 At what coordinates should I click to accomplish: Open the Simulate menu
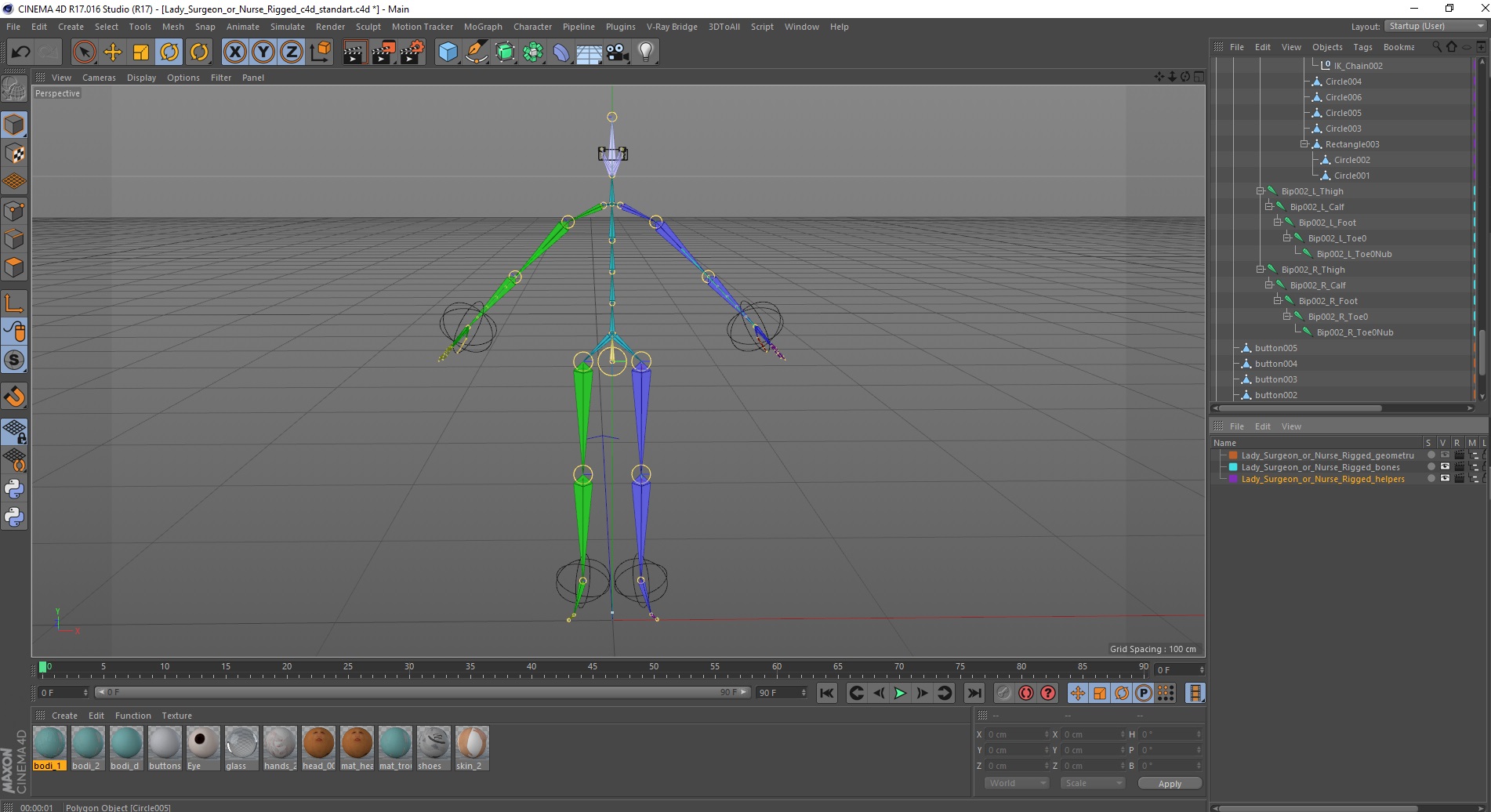[288, 27]
